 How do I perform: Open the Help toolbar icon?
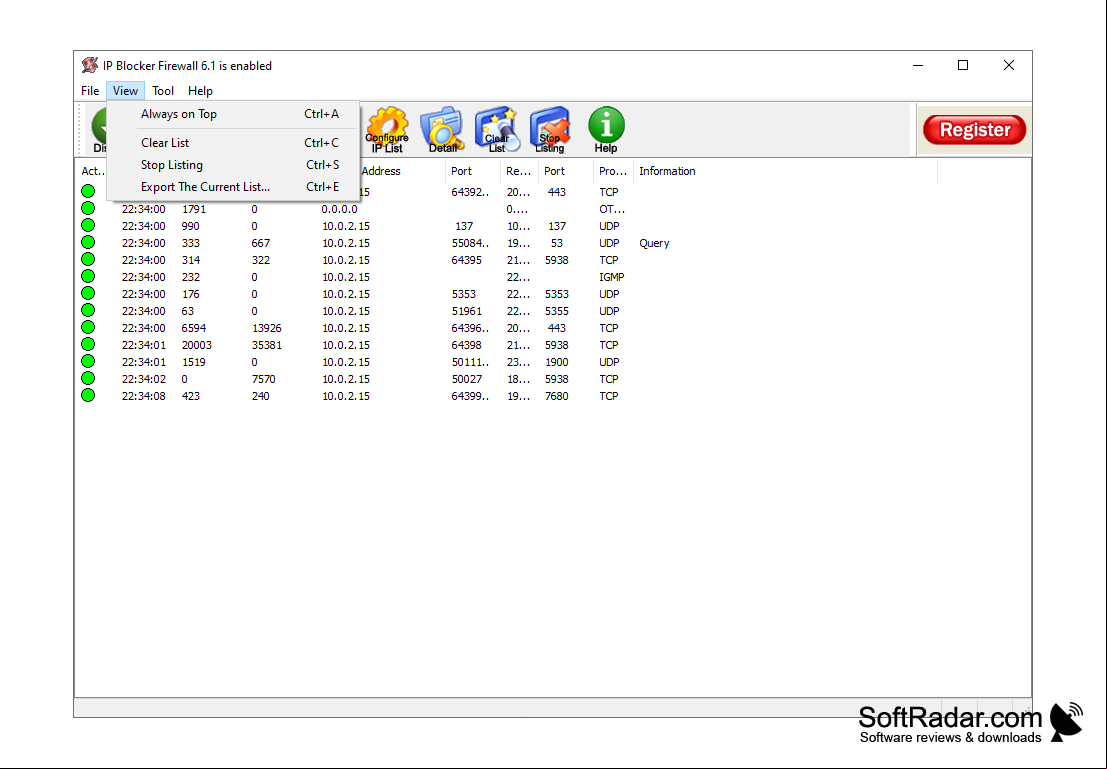coord(606,130)
